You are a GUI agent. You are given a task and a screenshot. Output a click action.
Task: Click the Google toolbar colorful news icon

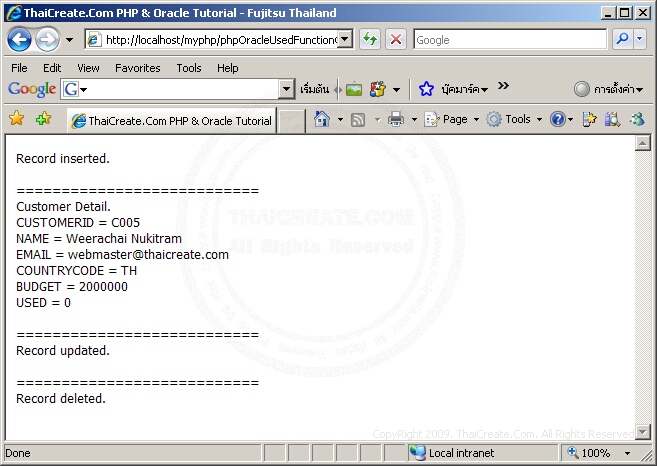[x=378, y=89]
